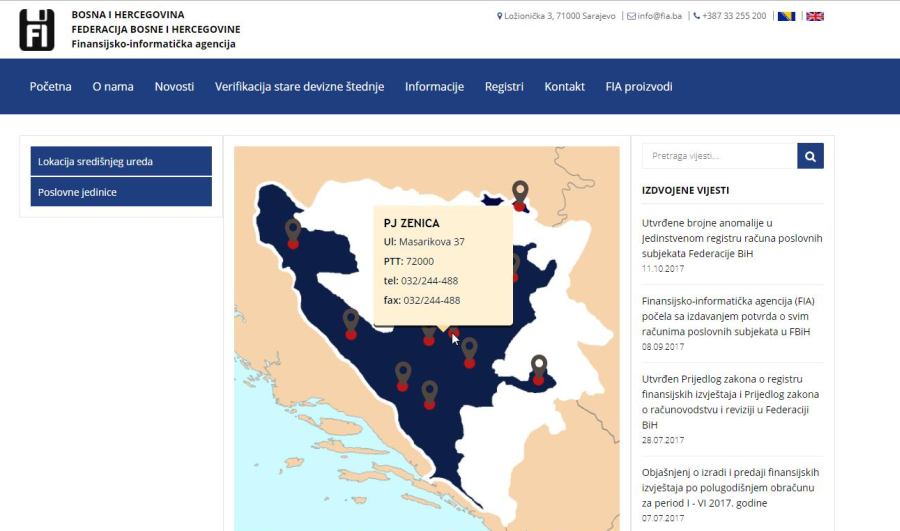Open FIA proizvodi menu item
Image resolution: width=900 pixels, height=531 pixels.
click(x=638, y=87)
